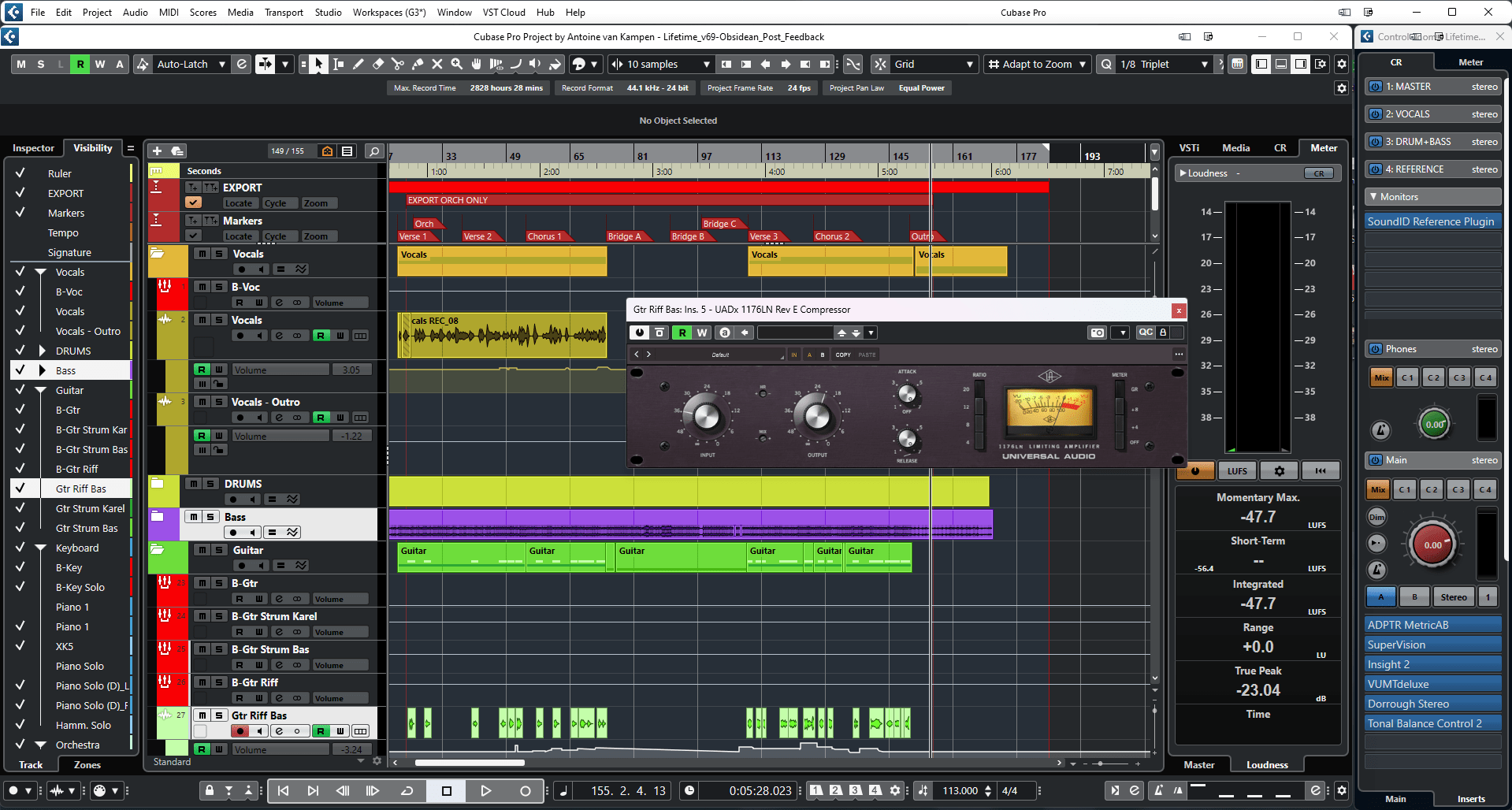Click the Chorus 1 marker on timeline
The width and height of the screenshot is (1512, 810).
(544, 236)
